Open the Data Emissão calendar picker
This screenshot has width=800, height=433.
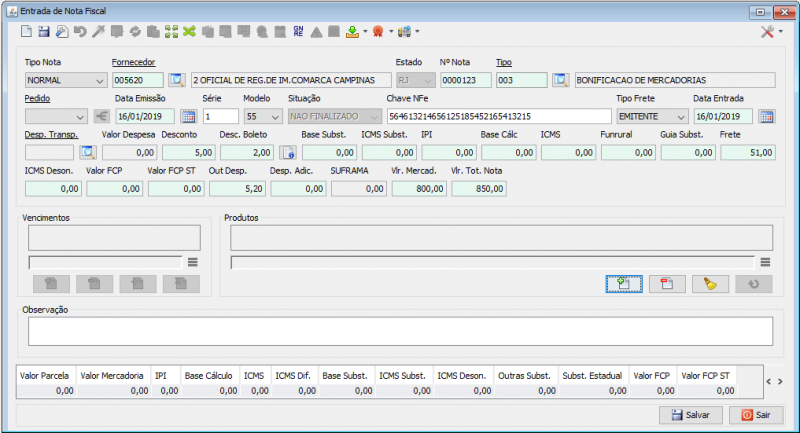pos(188,116)
